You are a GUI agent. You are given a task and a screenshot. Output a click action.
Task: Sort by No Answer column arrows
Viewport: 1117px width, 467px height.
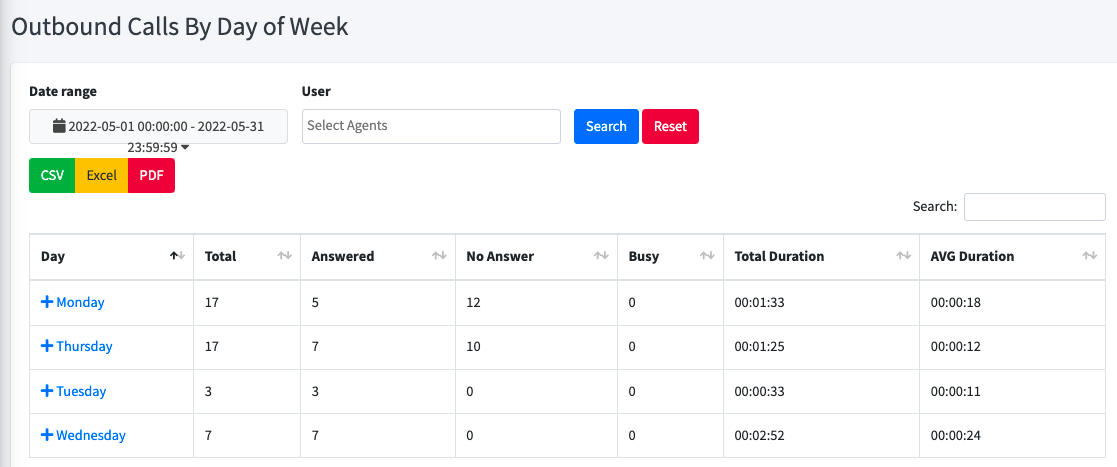pyautogui.click(x=601, y=256)
